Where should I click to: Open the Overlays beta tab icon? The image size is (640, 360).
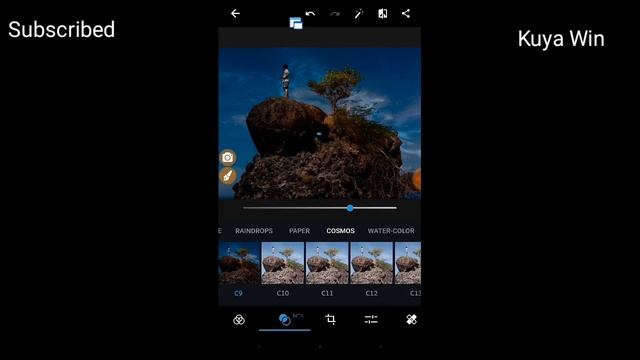[284, 320]
